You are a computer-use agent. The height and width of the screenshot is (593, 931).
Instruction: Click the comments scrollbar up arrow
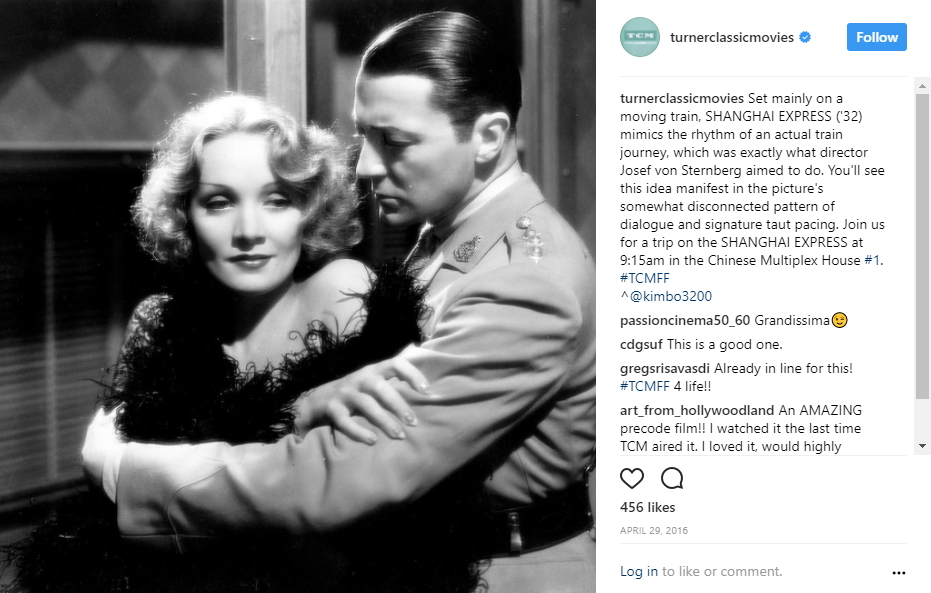click(x=922, y=86)
